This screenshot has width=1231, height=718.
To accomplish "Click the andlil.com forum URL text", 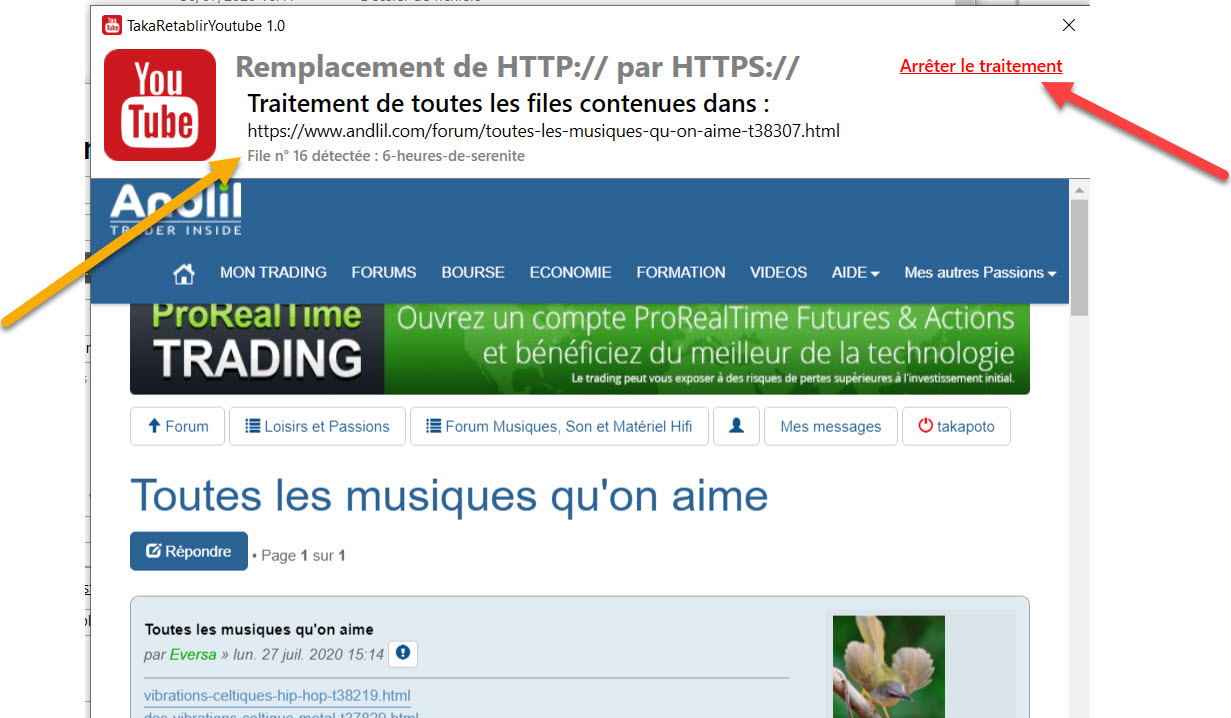I will coord(544,130).
